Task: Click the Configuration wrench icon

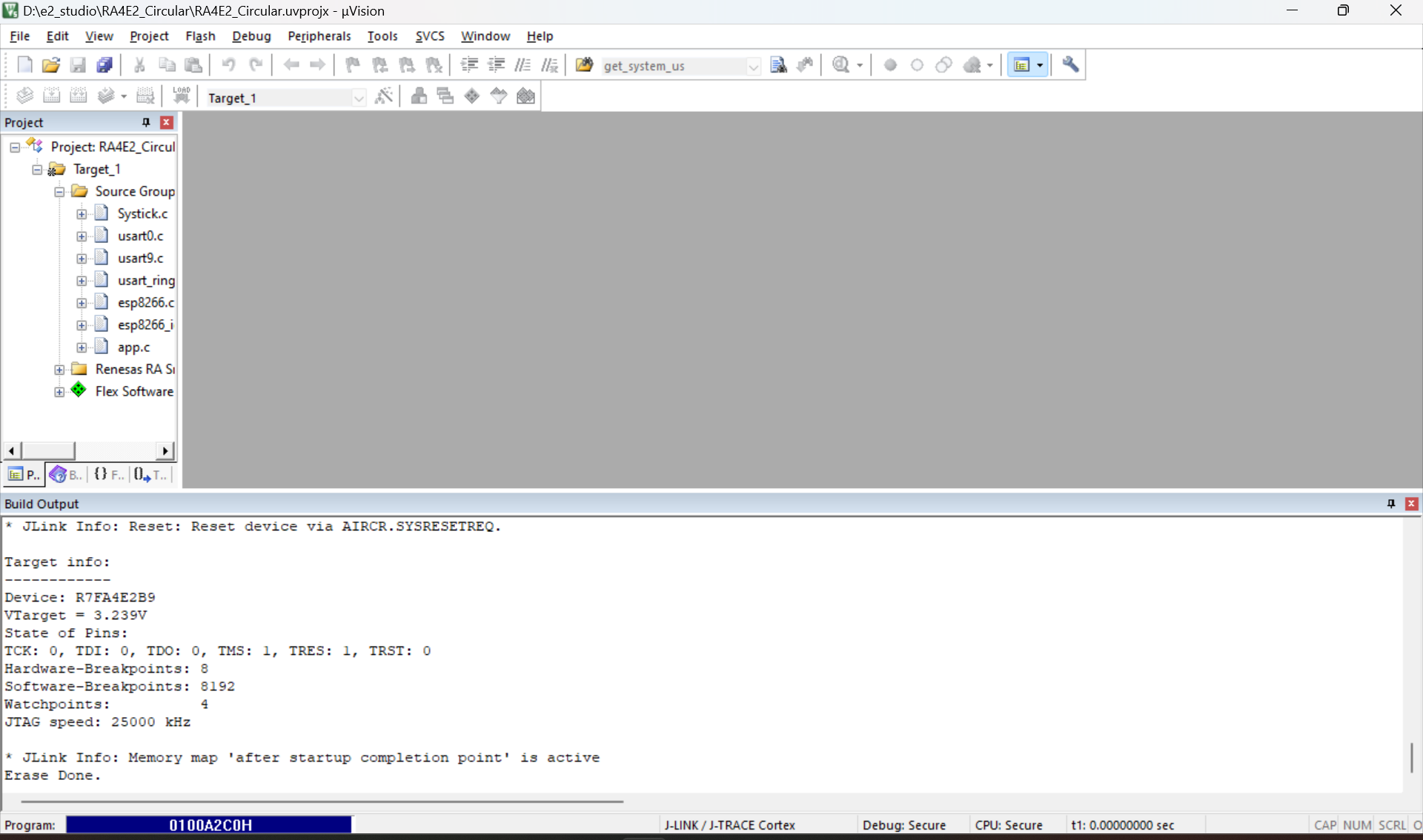Action: [1070, 65]
